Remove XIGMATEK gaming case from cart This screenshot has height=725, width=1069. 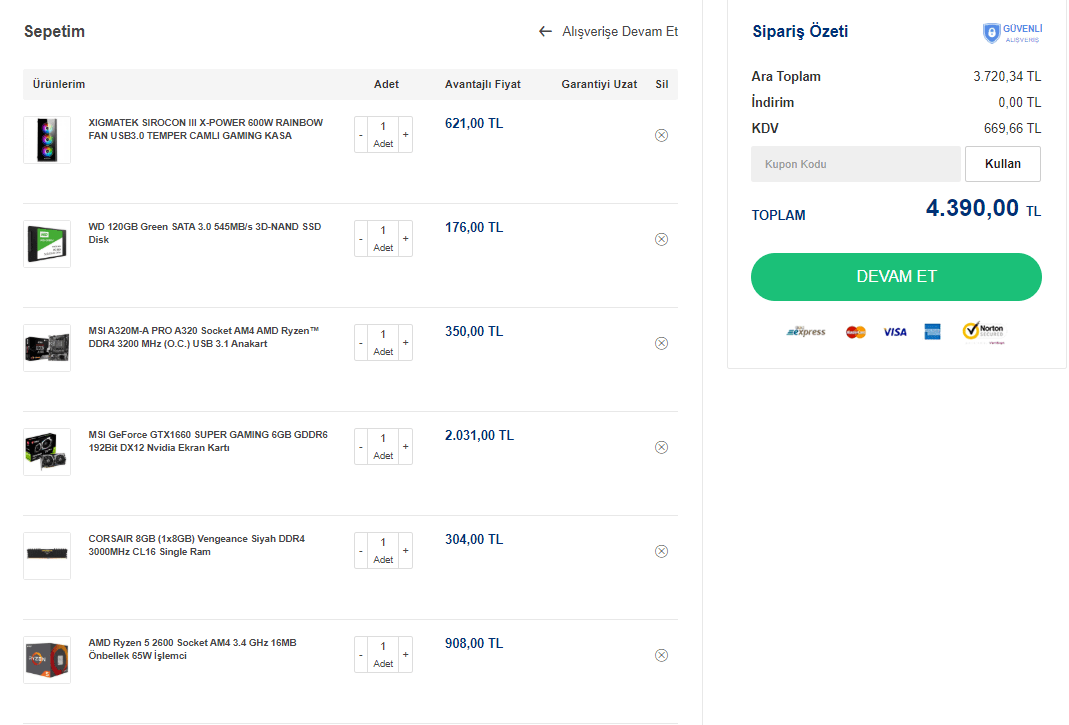click(661, 135)
